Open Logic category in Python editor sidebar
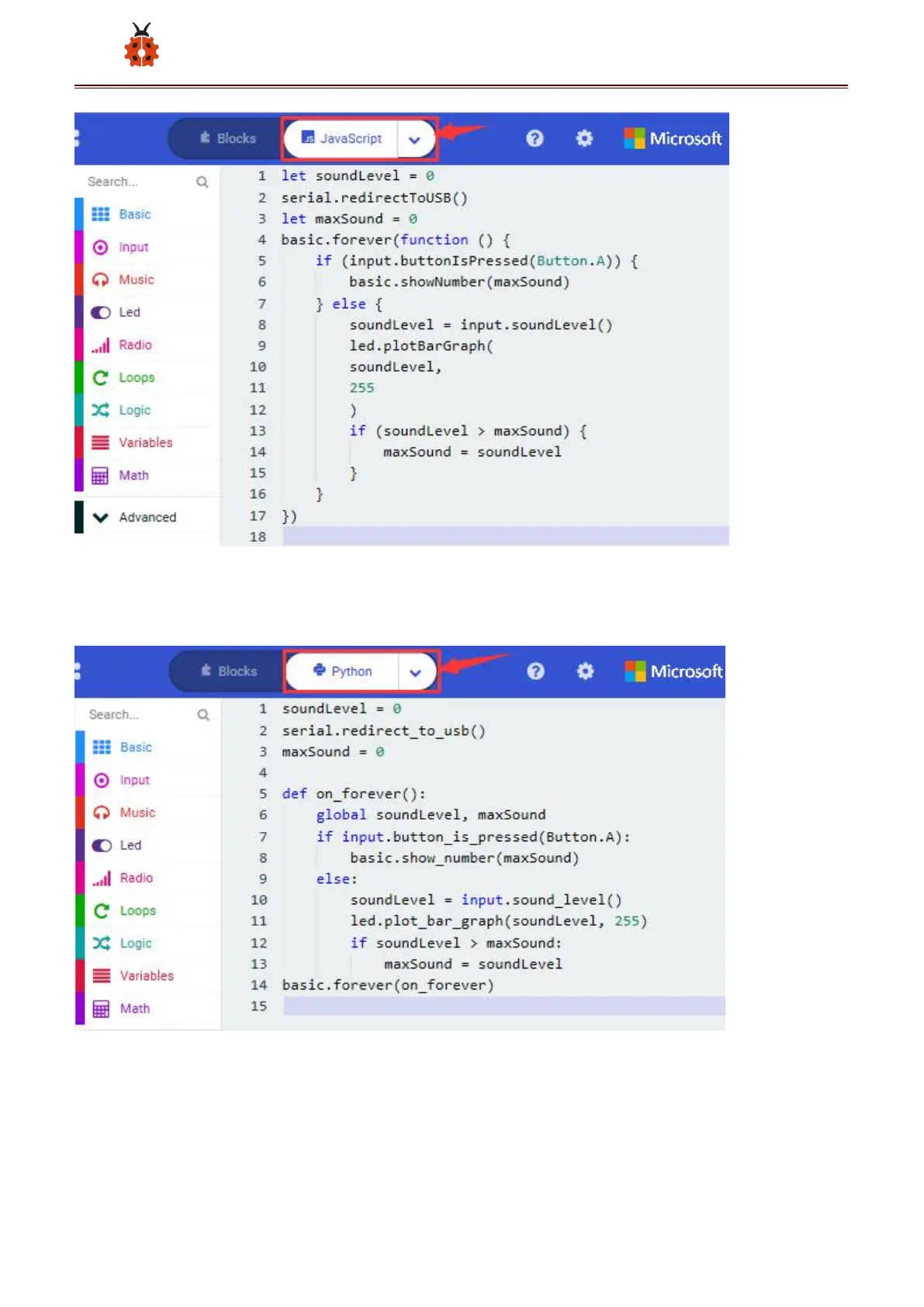The height and width of the screenshot is (1307, 924). 148,943
